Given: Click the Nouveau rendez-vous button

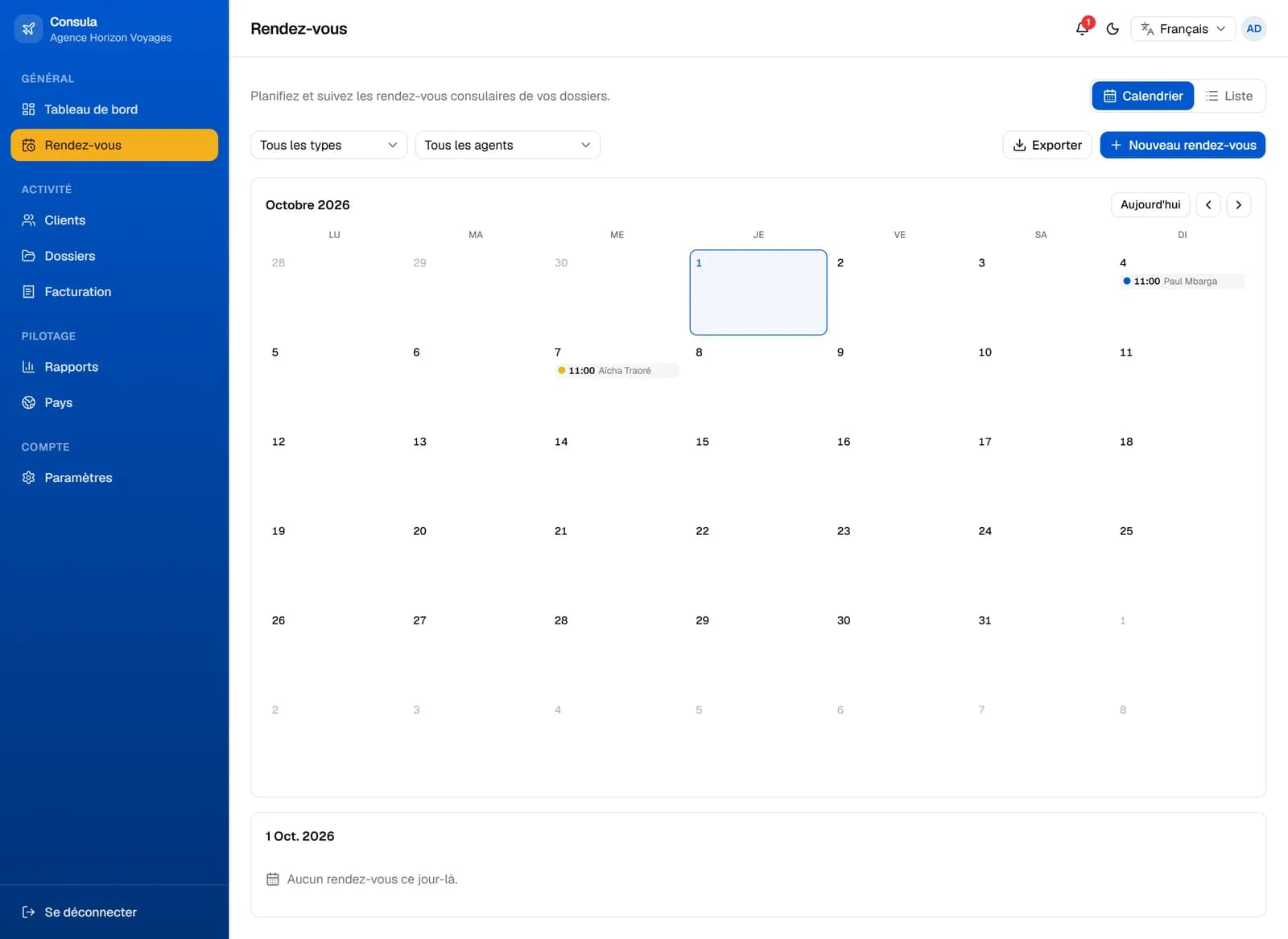Looking at the screenshot, I should (1183, 145).
